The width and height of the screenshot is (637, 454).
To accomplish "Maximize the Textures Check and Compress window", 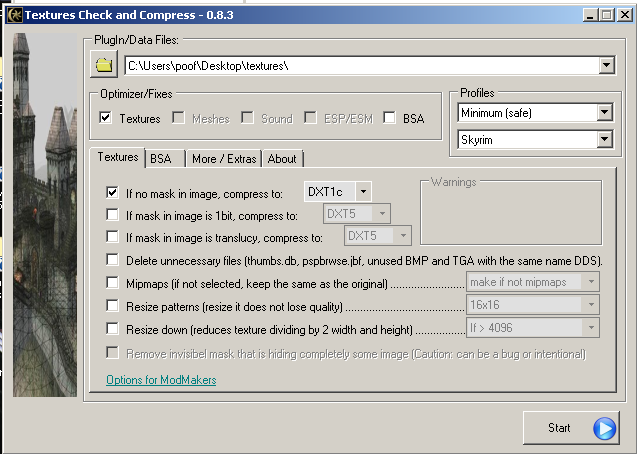I will coord(607,15).
